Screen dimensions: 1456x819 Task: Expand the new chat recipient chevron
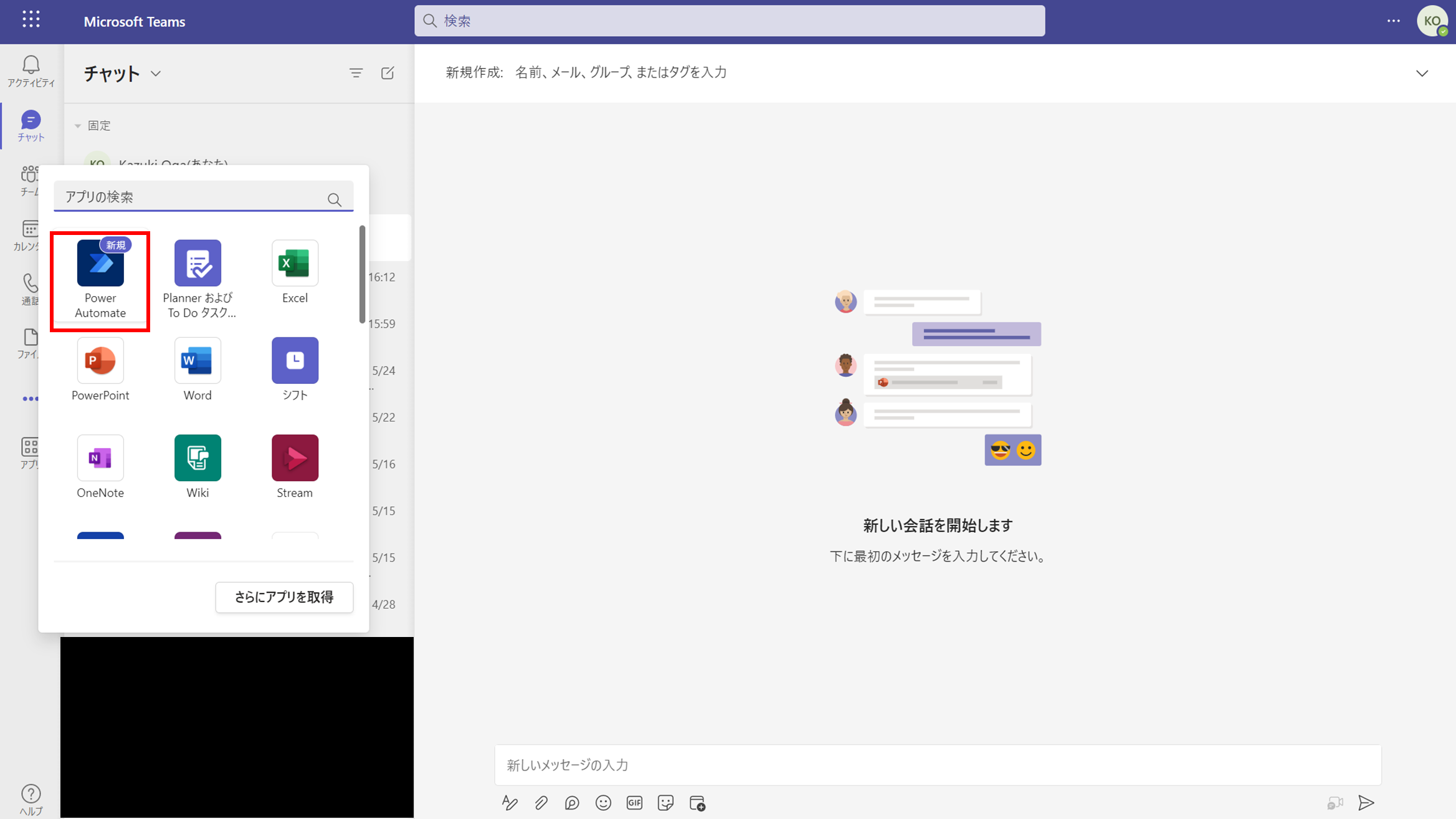[1422, 74]
